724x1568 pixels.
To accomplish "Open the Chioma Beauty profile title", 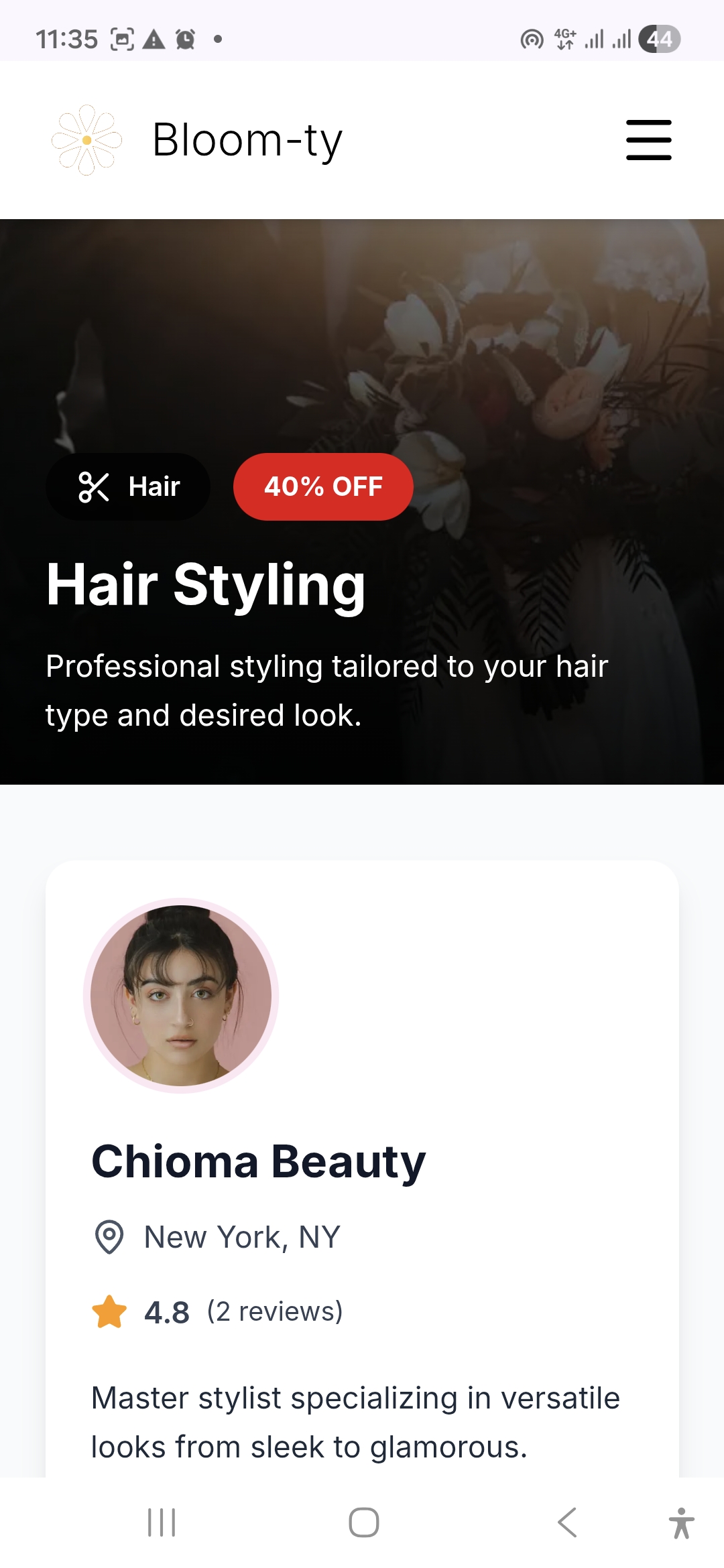I will click(x=259, y=1161).
